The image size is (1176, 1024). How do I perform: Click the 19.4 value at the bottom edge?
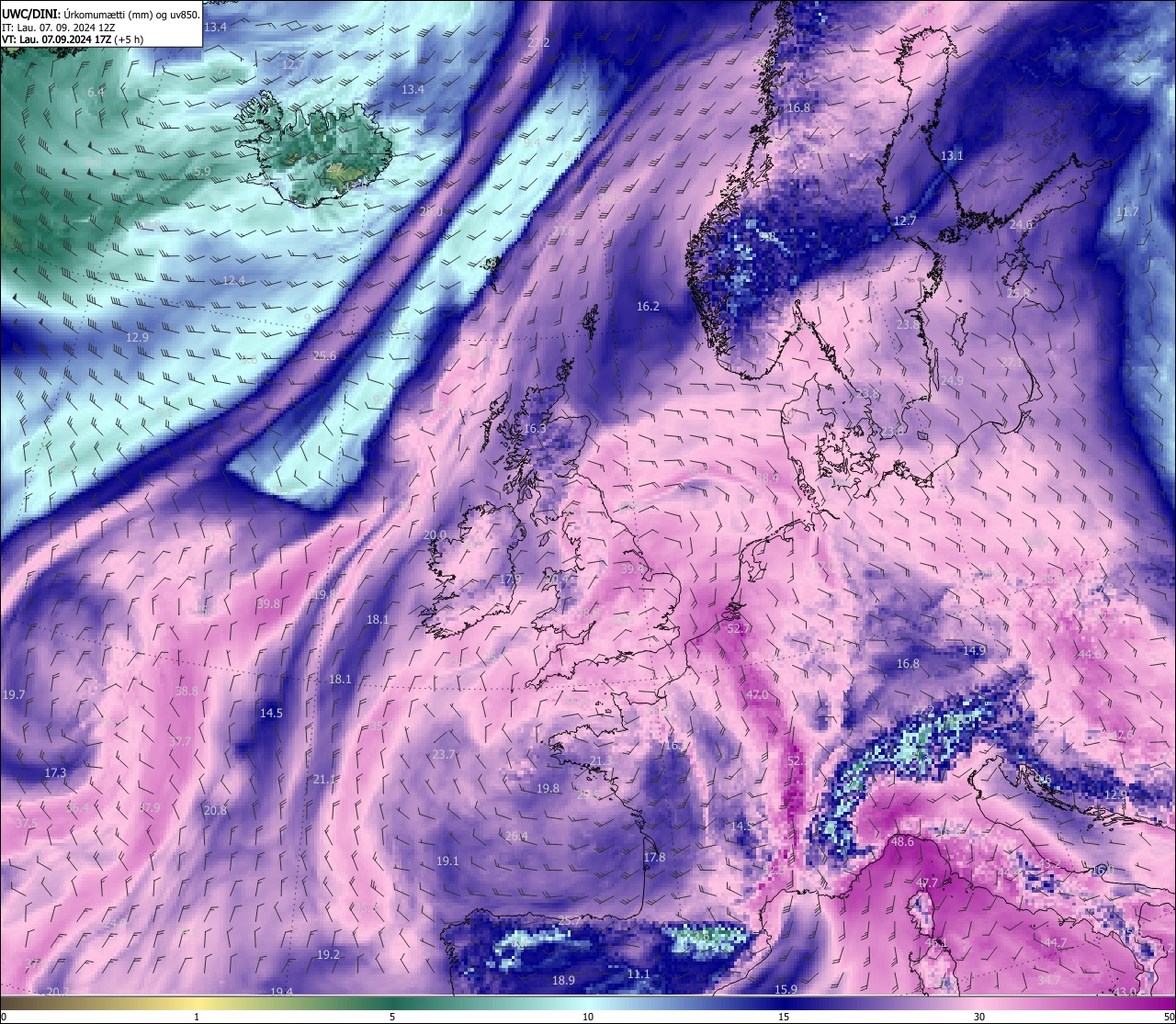point(281,992)
